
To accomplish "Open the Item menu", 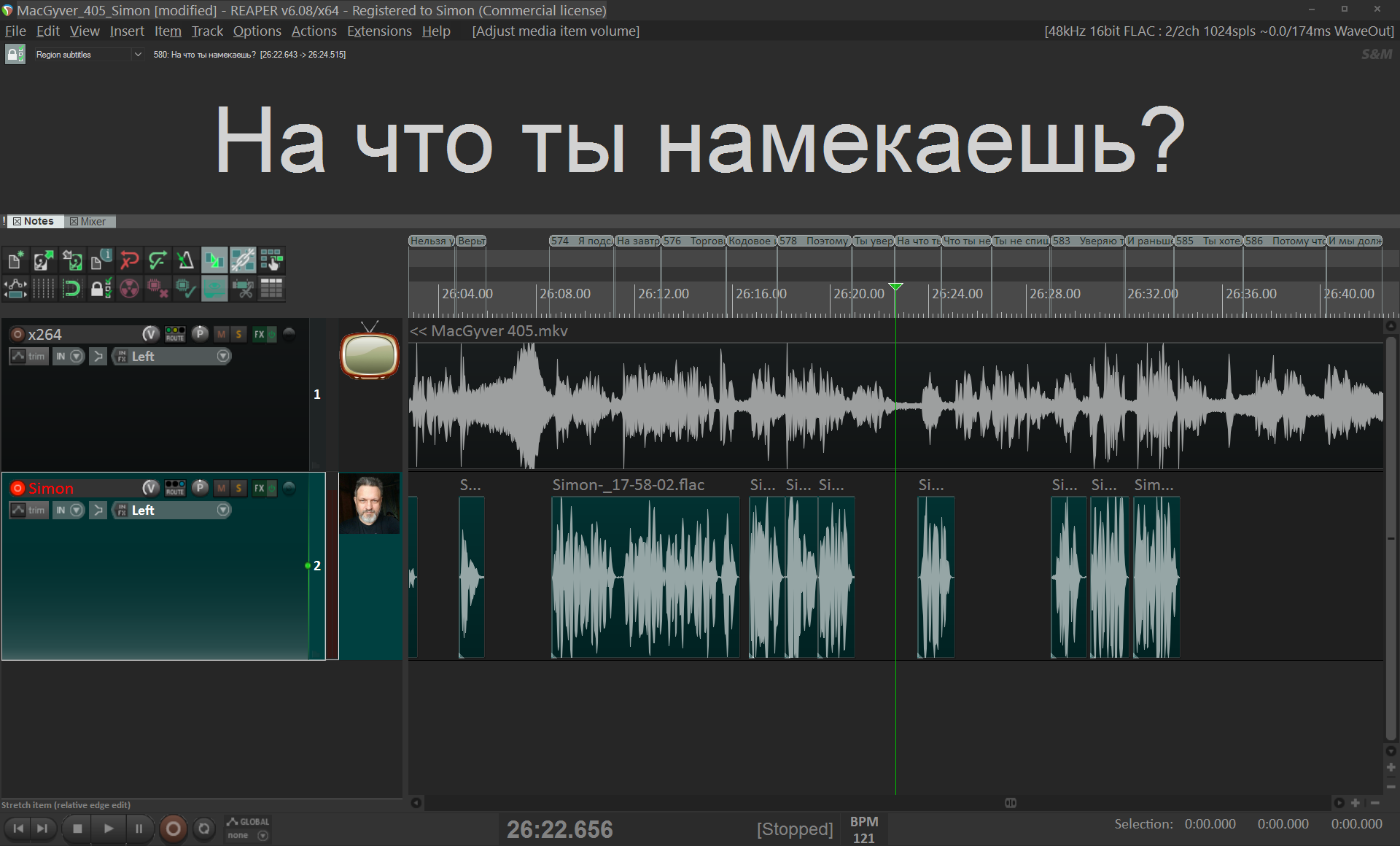I will pos(168,31).
